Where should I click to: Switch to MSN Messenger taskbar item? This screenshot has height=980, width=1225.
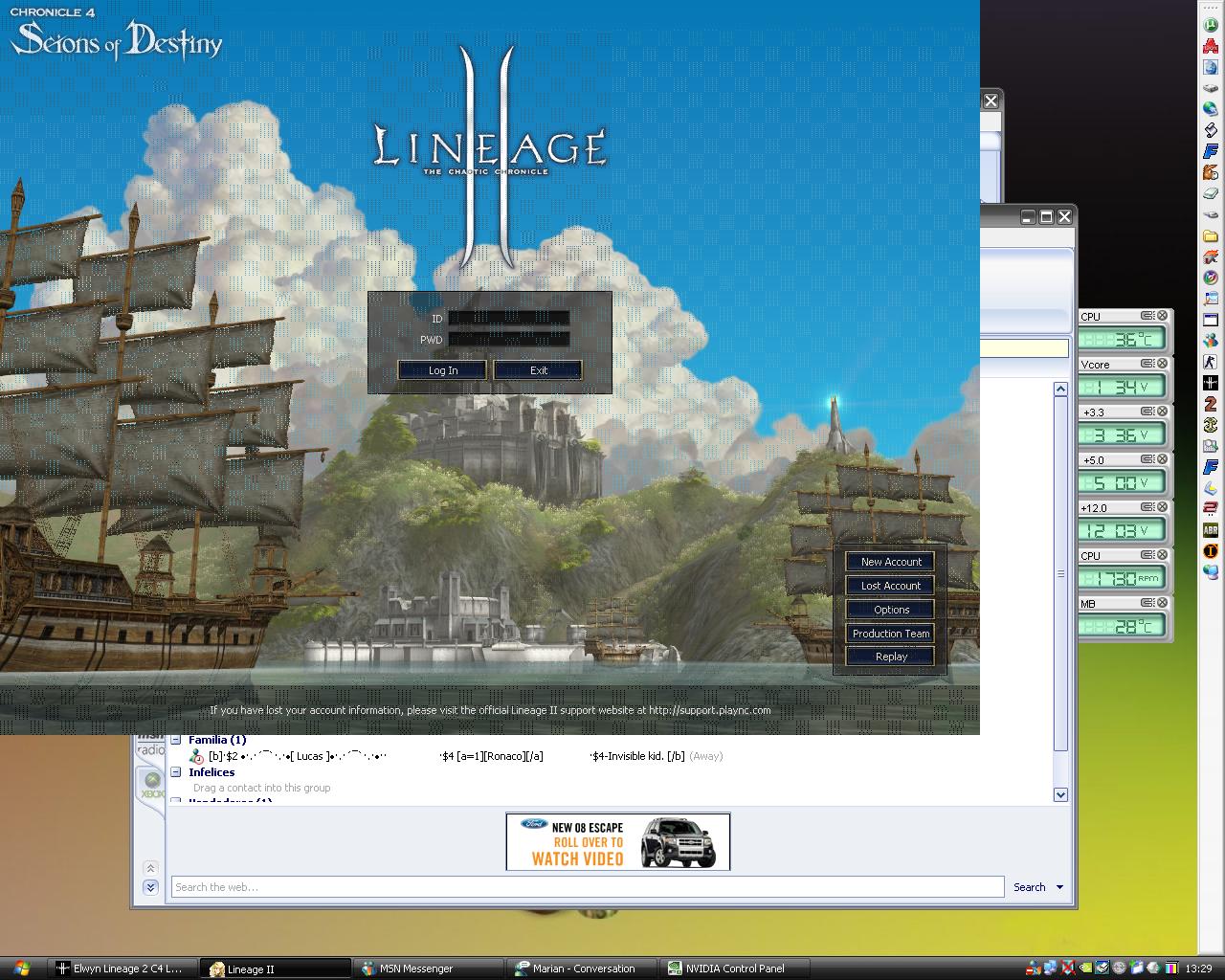click(429, 969)
